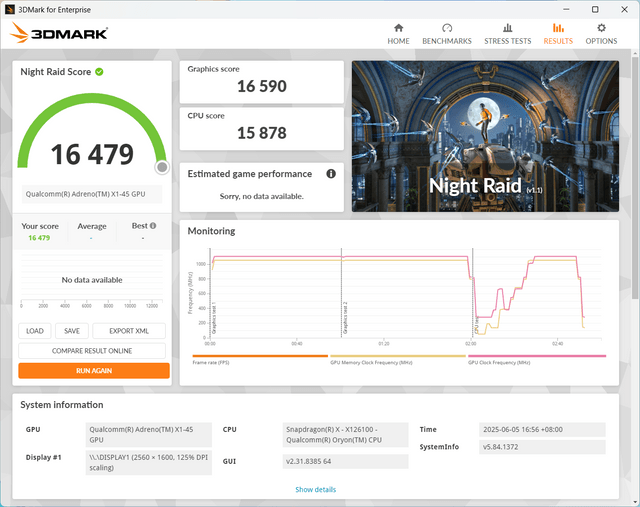Minimize the 3DMark window
This screenshot has width=640, height=507.
[566, 9]
